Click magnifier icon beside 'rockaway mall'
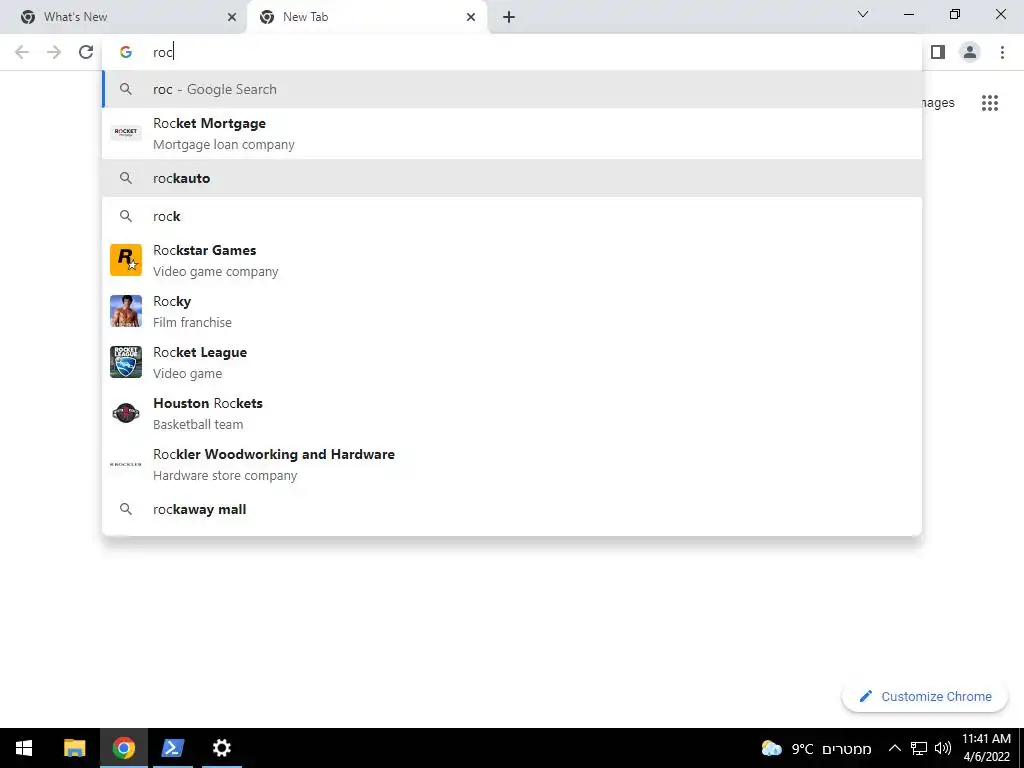Screen dimensions: 1024x768 (x=126, y=509)
